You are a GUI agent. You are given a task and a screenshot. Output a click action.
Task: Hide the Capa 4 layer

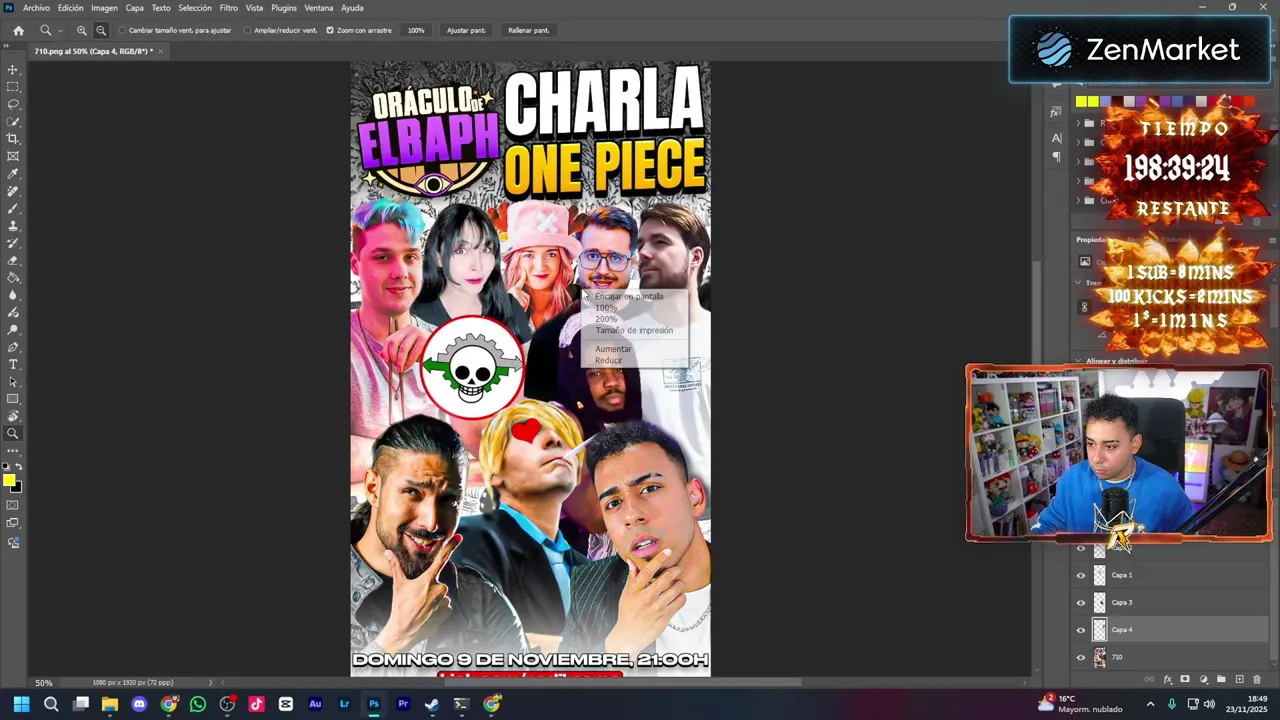[1080, 630]
